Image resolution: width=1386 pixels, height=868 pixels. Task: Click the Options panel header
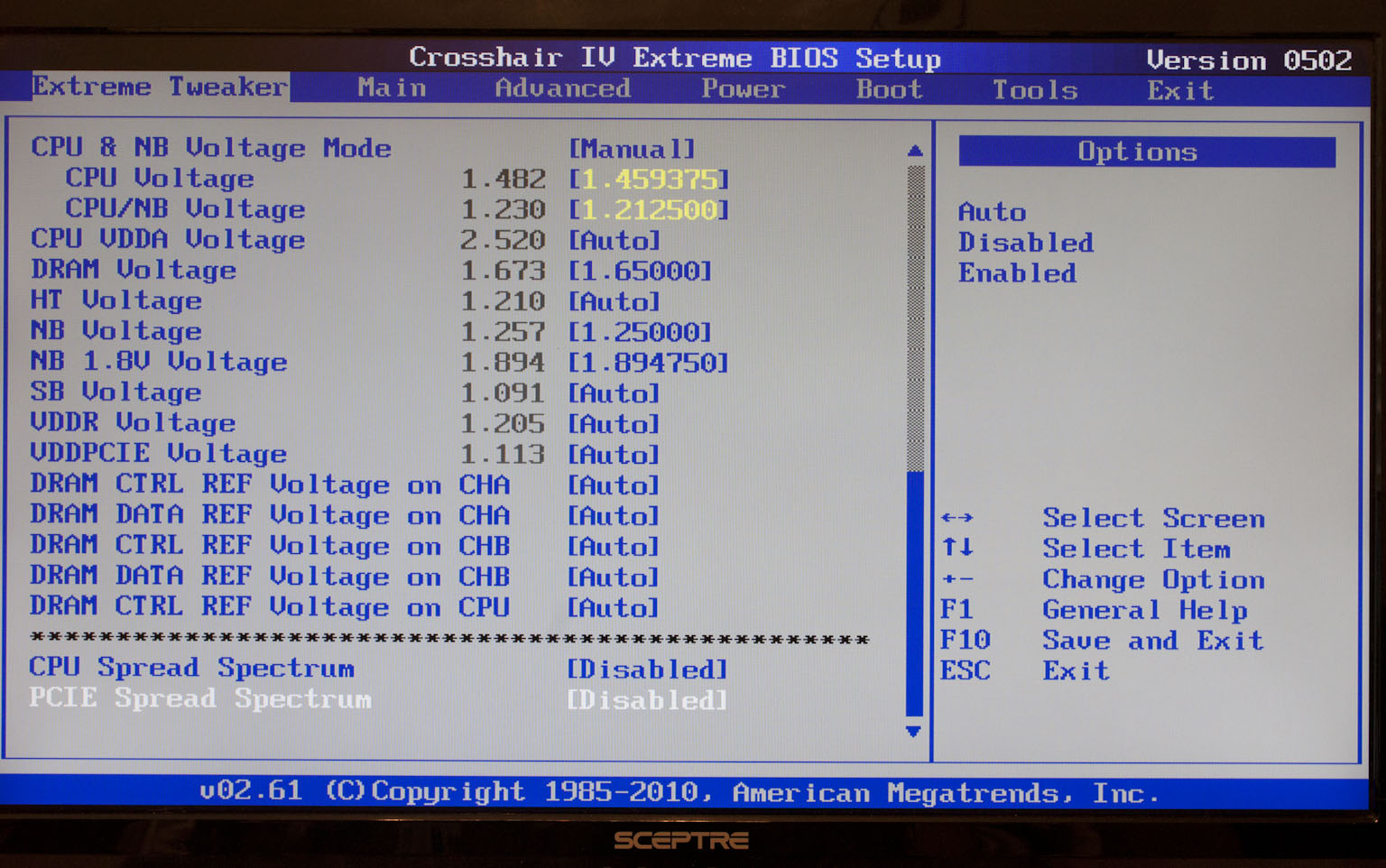tap(1146, 152)
